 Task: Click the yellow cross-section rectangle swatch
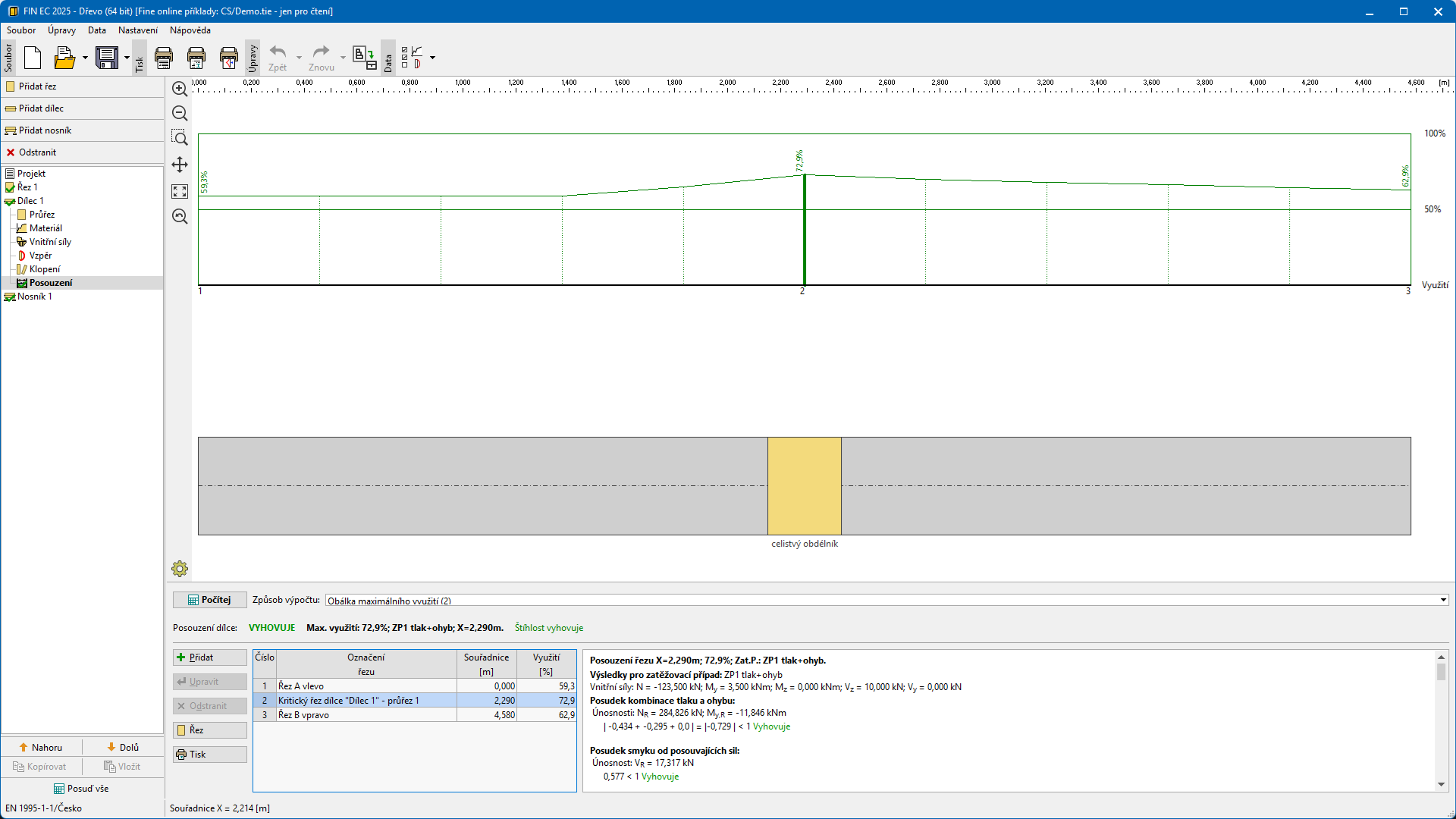(x=804, y=486)
